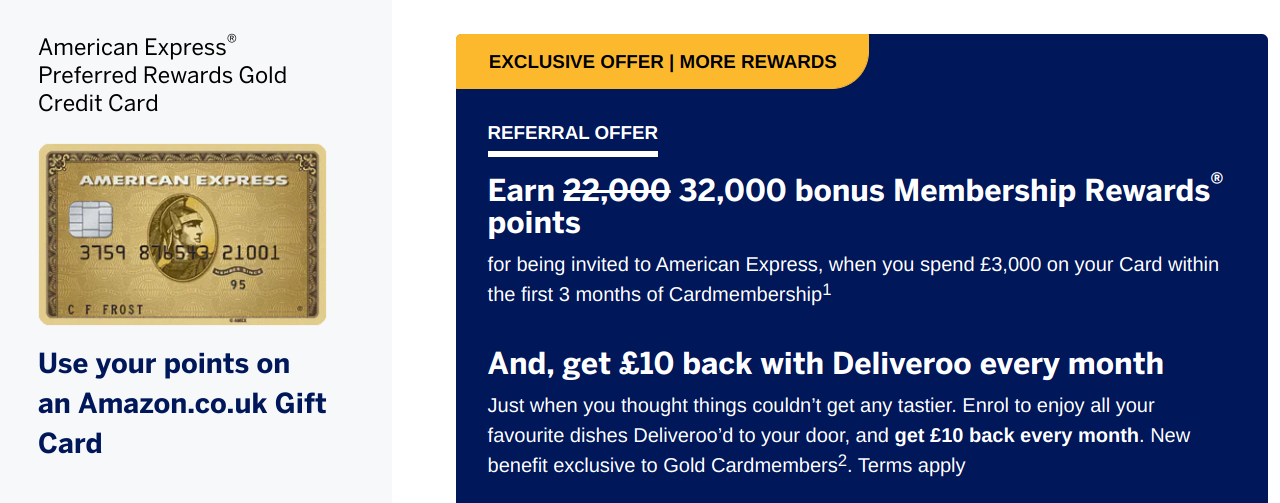Viewport: 1280px width, 503px height.
Task: Click the registered symbol after American Express title
Action: pos(232,39)
